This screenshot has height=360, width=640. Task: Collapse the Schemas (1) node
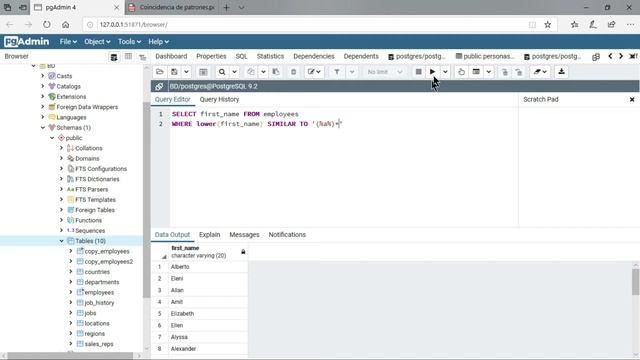[x=43, y=127]
